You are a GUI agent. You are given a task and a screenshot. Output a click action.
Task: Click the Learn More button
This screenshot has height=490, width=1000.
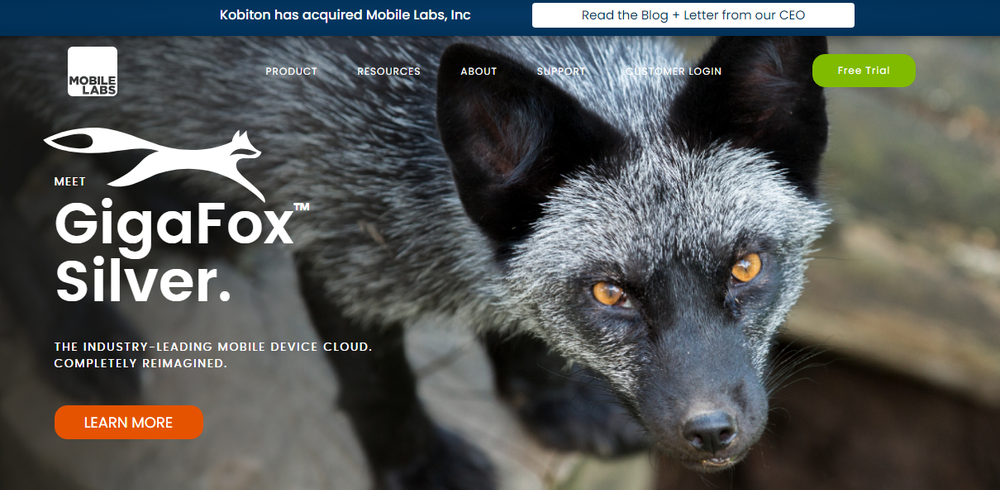tap(129, 422)
